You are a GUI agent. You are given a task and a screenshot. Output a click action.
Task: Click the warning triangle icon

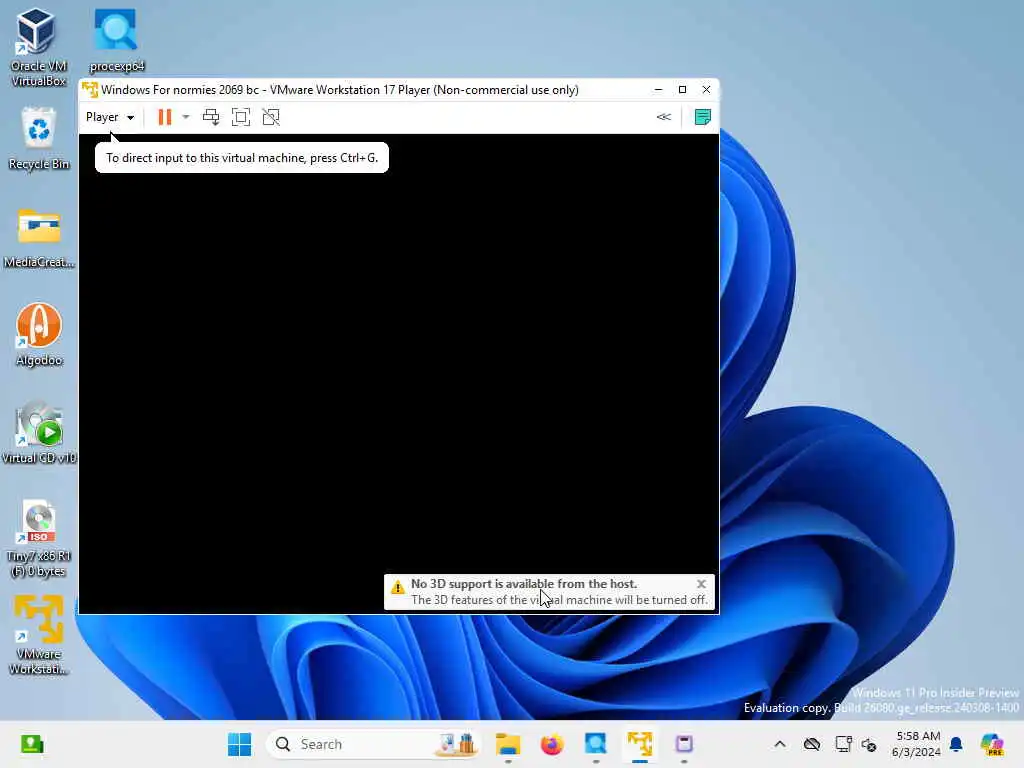pos(398,587)
